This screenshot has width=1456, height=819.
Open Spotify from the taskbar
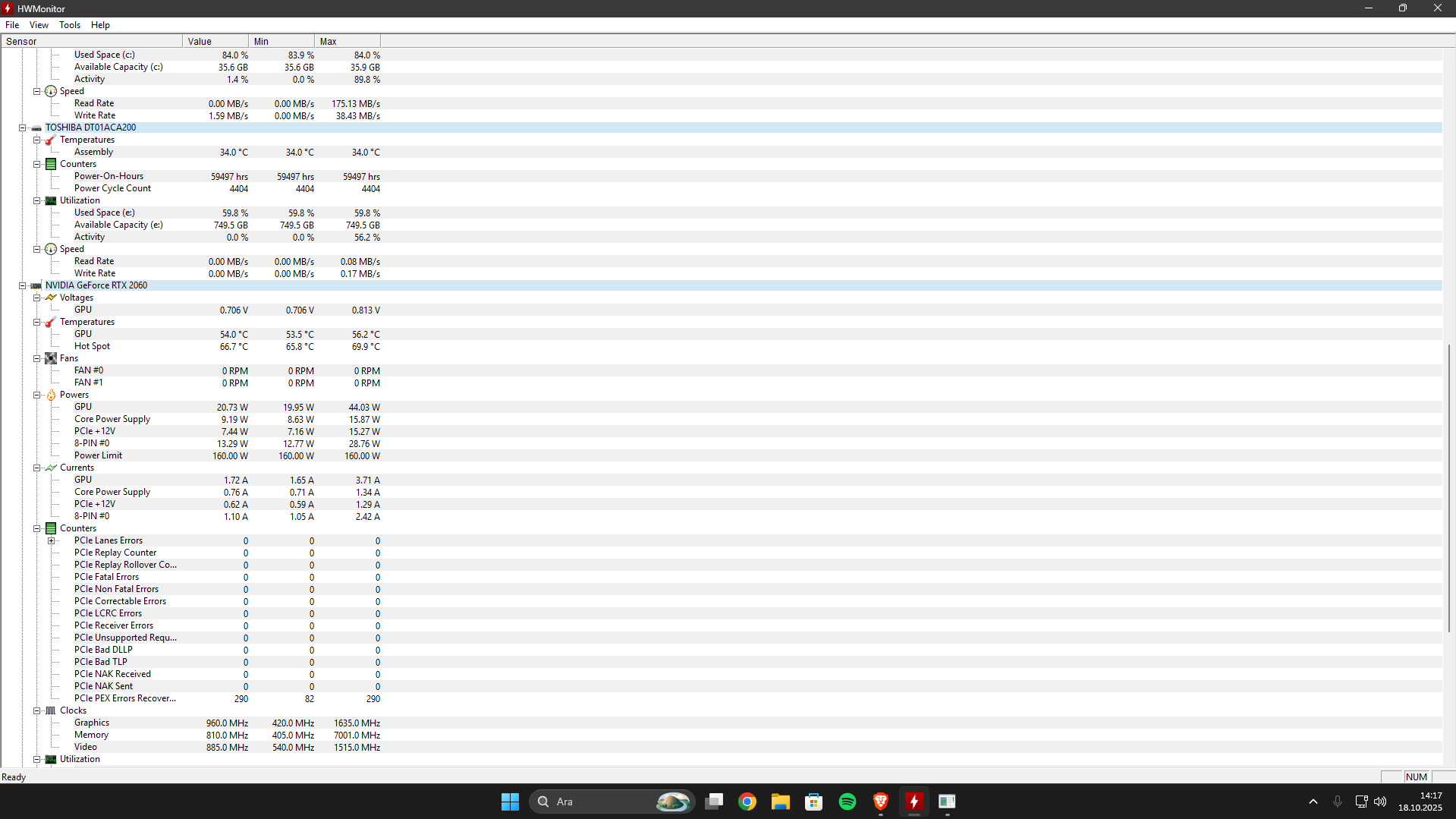pos(847,802)
